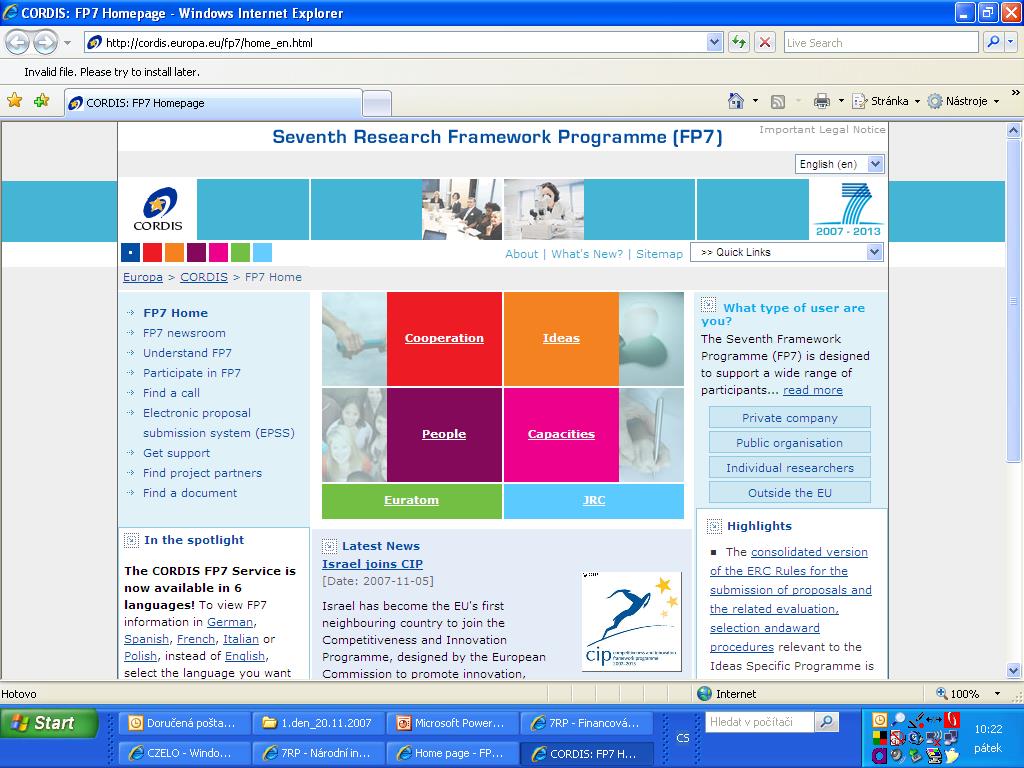Click the Outside the EU button
Viewport: 1024px width, 768px height.
click(x=790, y=493)
